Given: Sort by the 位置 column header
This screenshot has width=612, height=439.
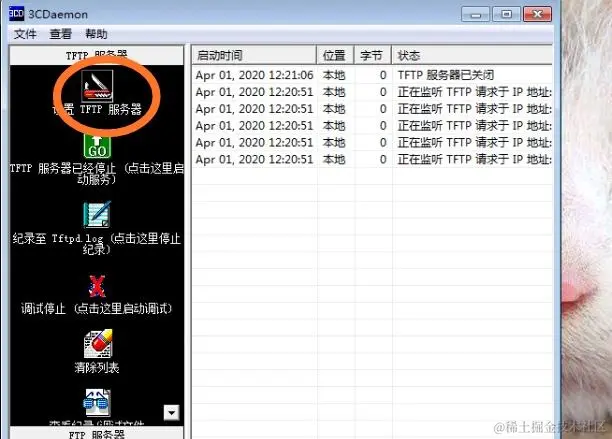Looking at the screenshot, I should coord(334,55).
